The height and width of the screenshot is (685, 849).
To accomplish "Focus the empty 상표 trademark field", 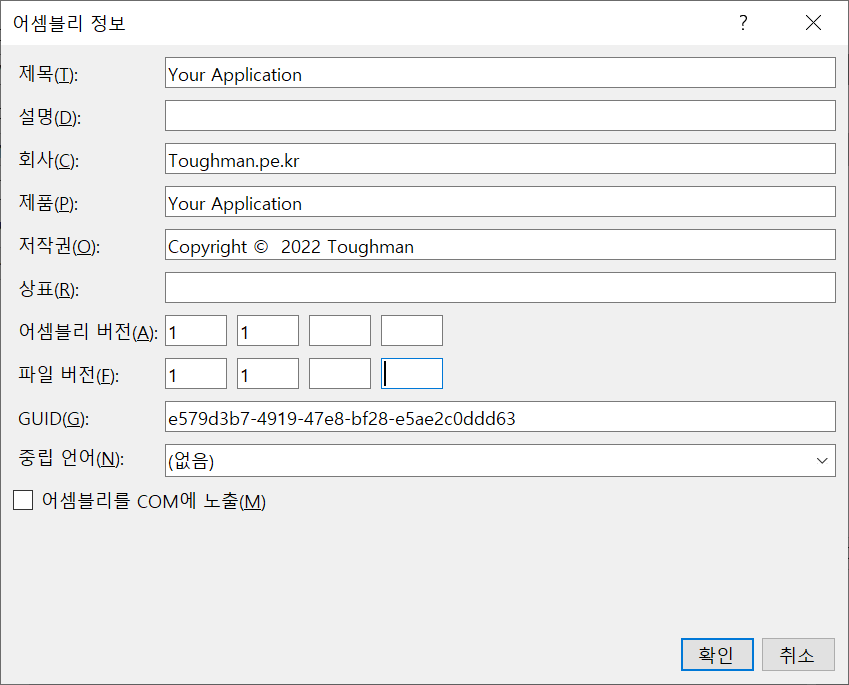I will [500, 288].
